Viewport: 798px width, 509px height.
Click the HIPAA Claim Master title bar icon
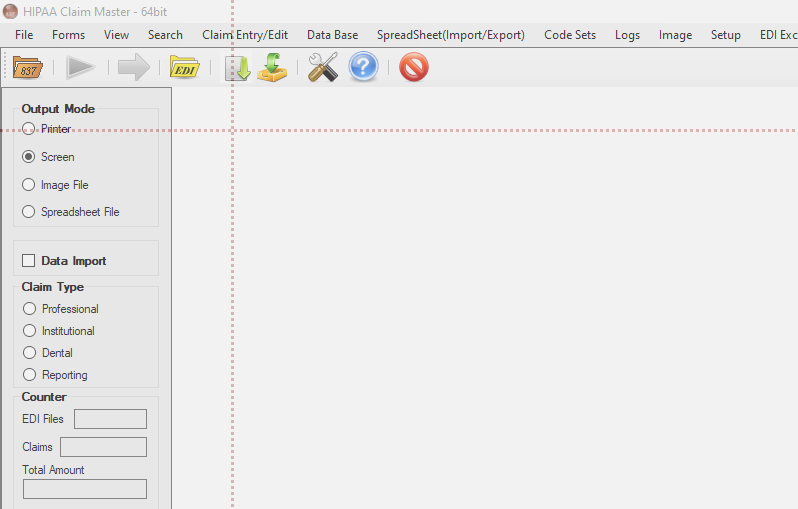point(10,11)
